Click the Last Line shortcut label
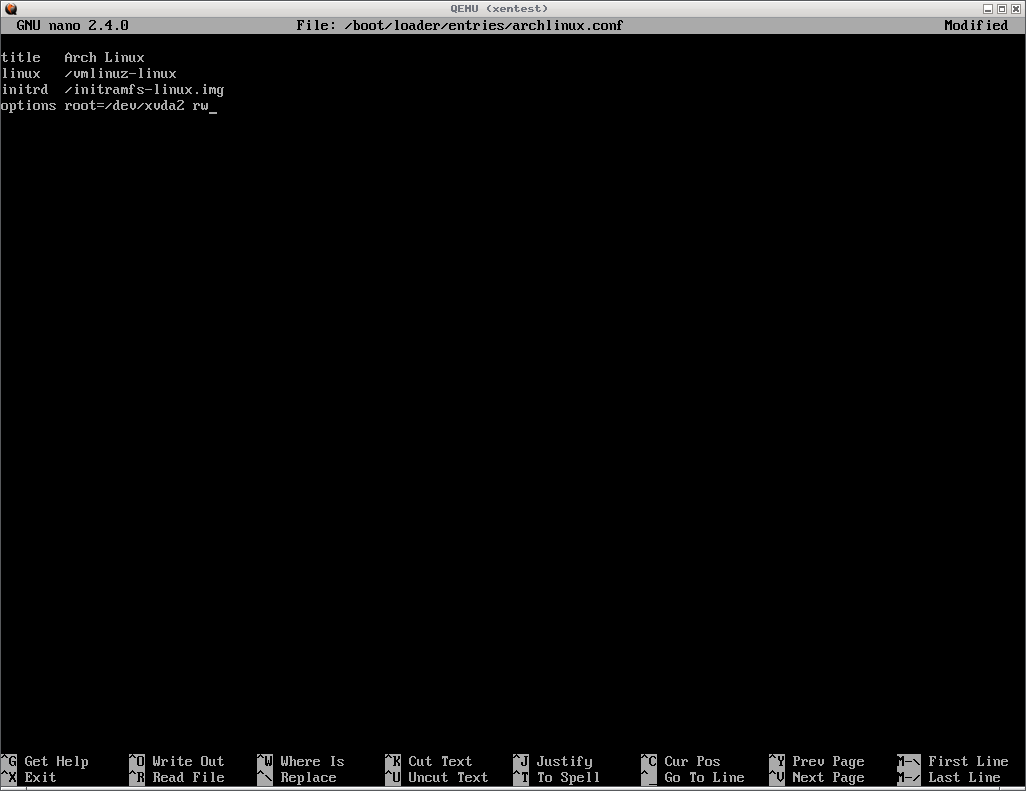The image size is (1026, 791). click(963, 777)
